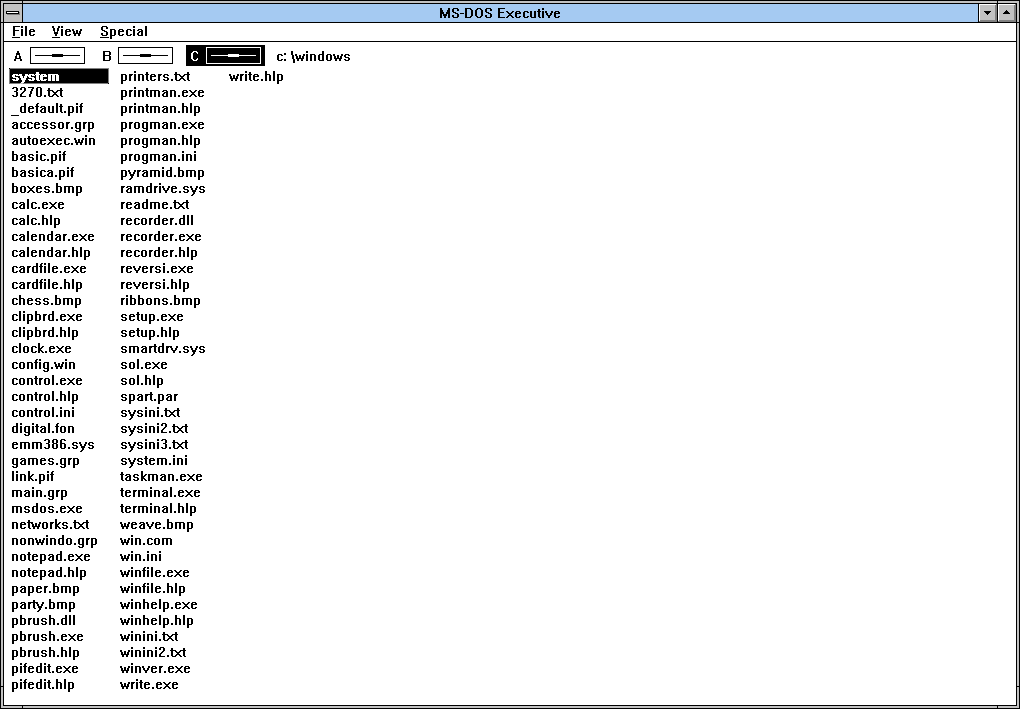Select taskman.exe file
Viewport: 1020px width, 709px height.
click(161, 477)
